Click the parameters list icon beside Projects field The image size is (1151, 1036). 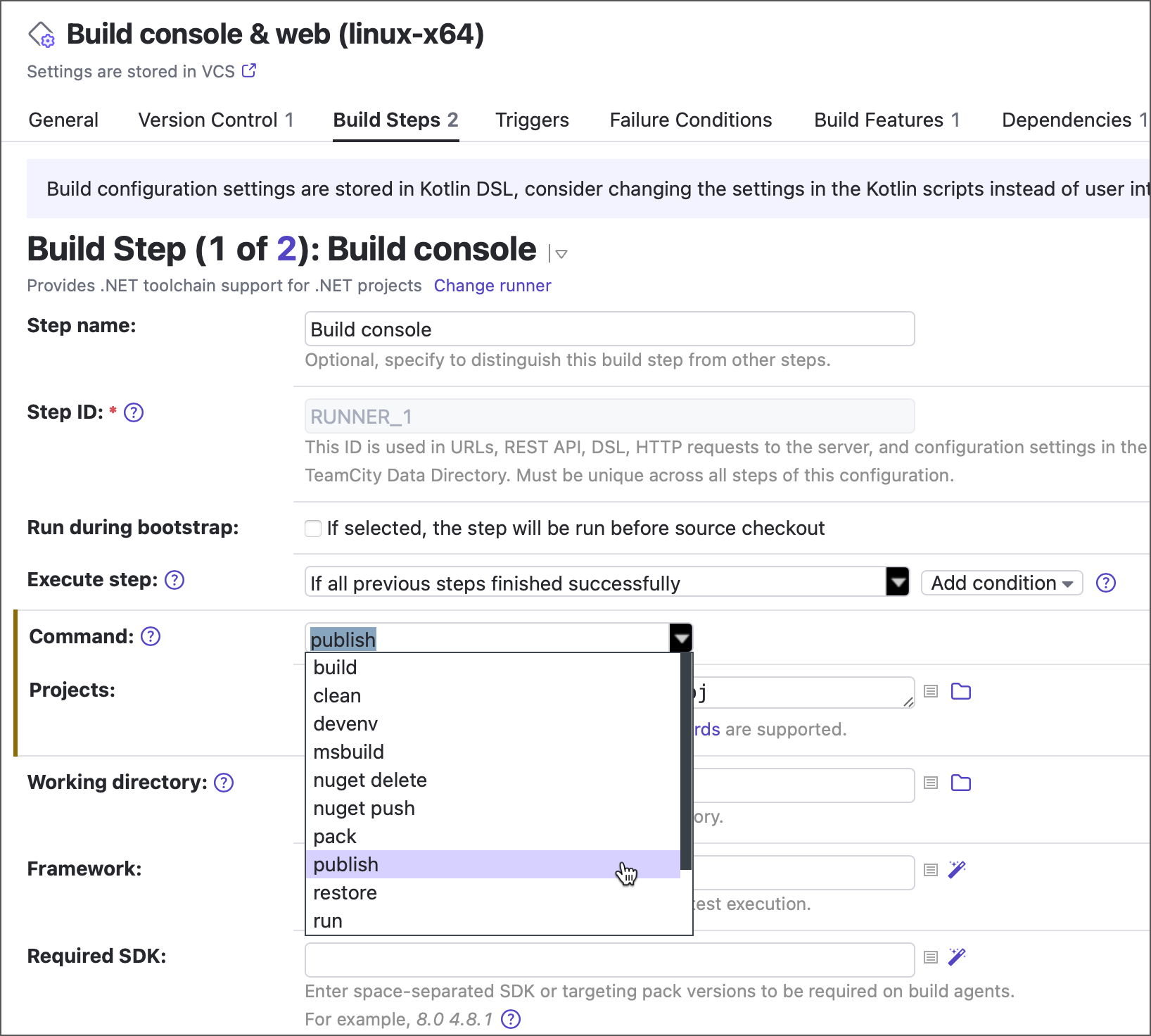point(930,691)
